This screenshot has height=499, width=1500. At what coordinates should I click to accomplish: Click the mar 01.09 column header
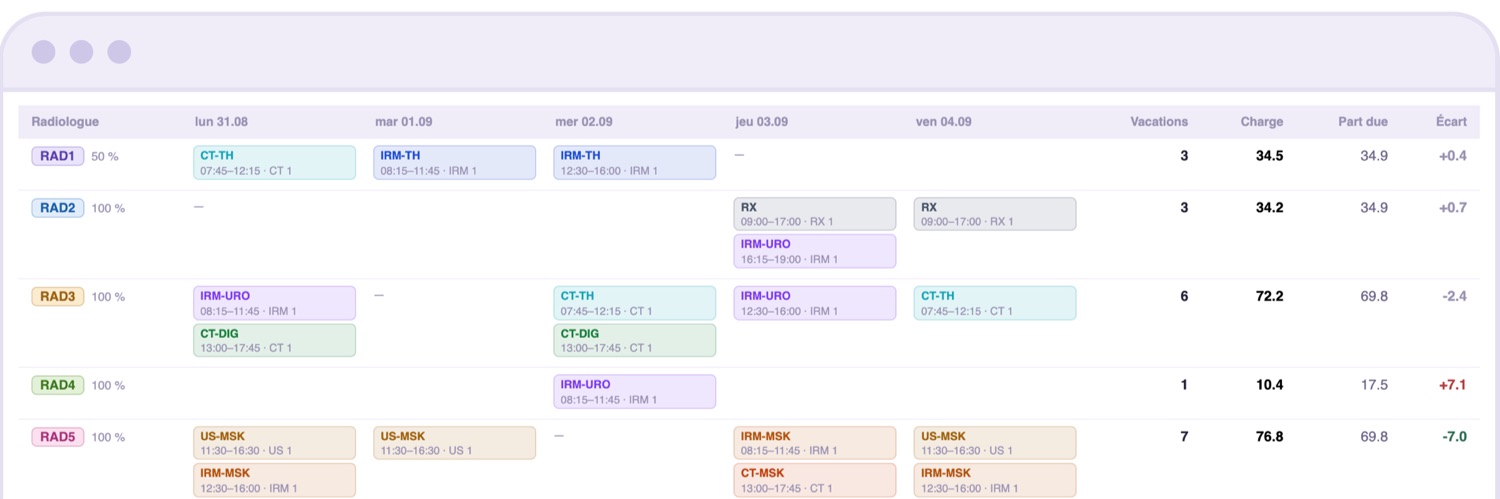pyautogui.click(x=403, y=122)
